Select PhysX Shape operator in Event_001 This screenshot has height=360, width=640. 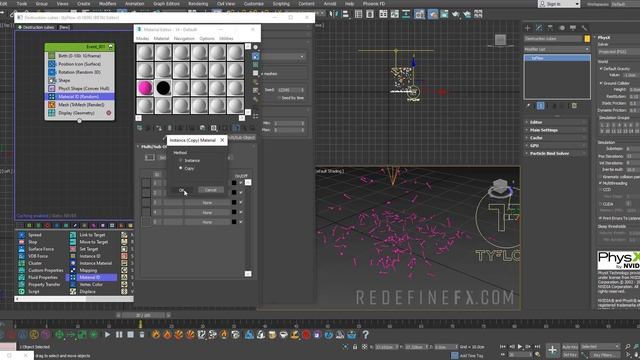(x=80, y=89)
